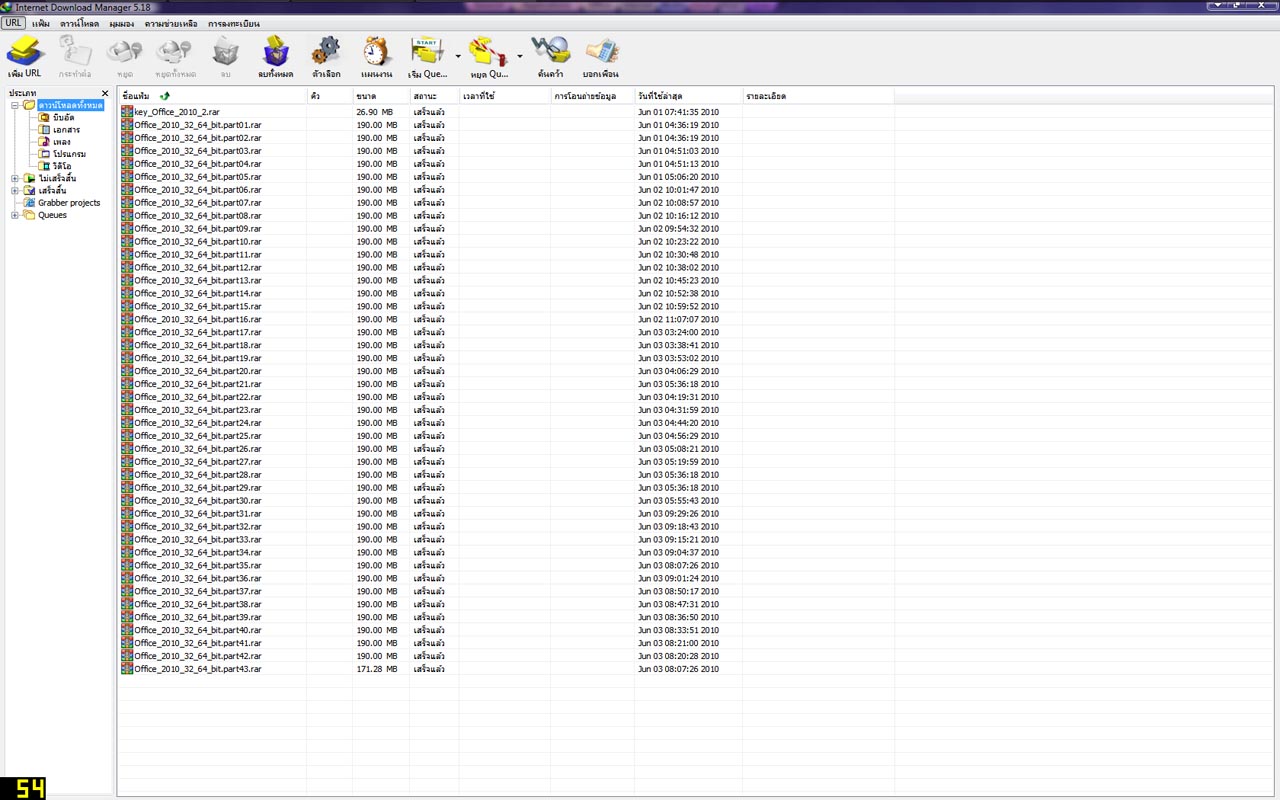Open the เริ่ม Queue dropdown arrow
This screenshot has height=800, width=1280.
tap(458, 56)
